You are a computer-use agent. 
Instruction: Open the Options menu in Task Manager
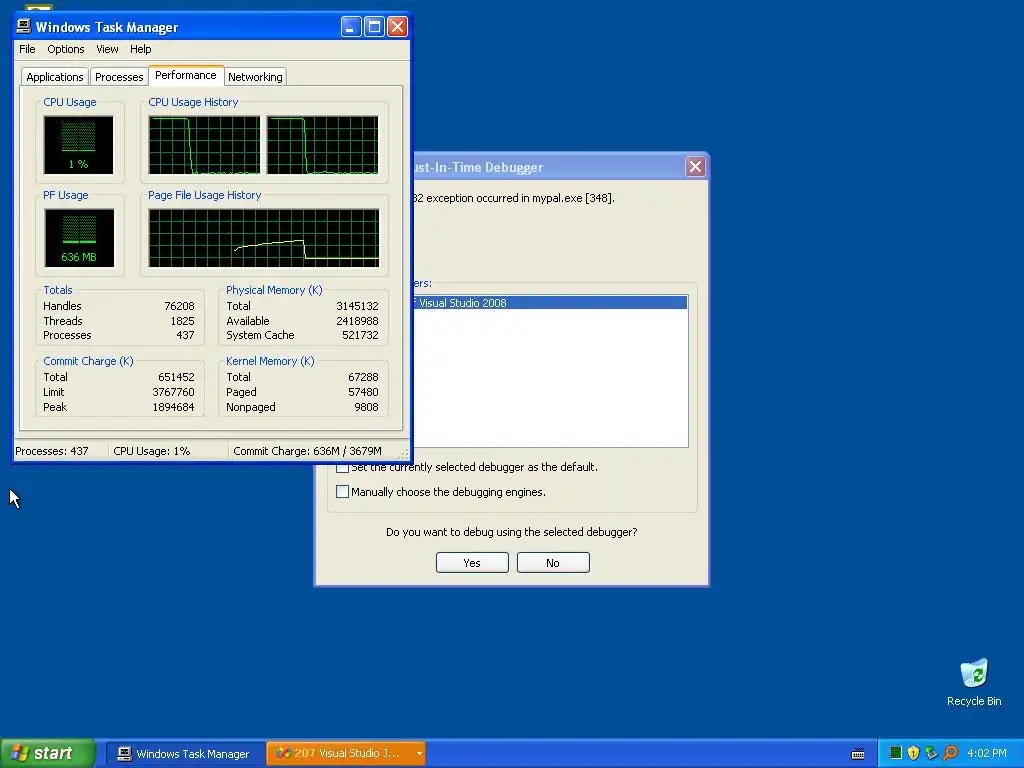65,49
